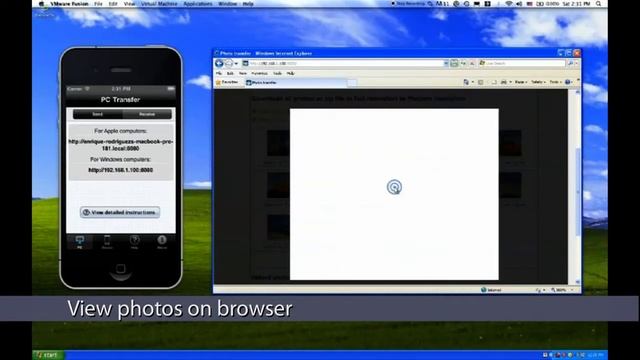Viewport: 640px width, 360px height.
Task: Click the IE Refresh icon
Action: 463,63
